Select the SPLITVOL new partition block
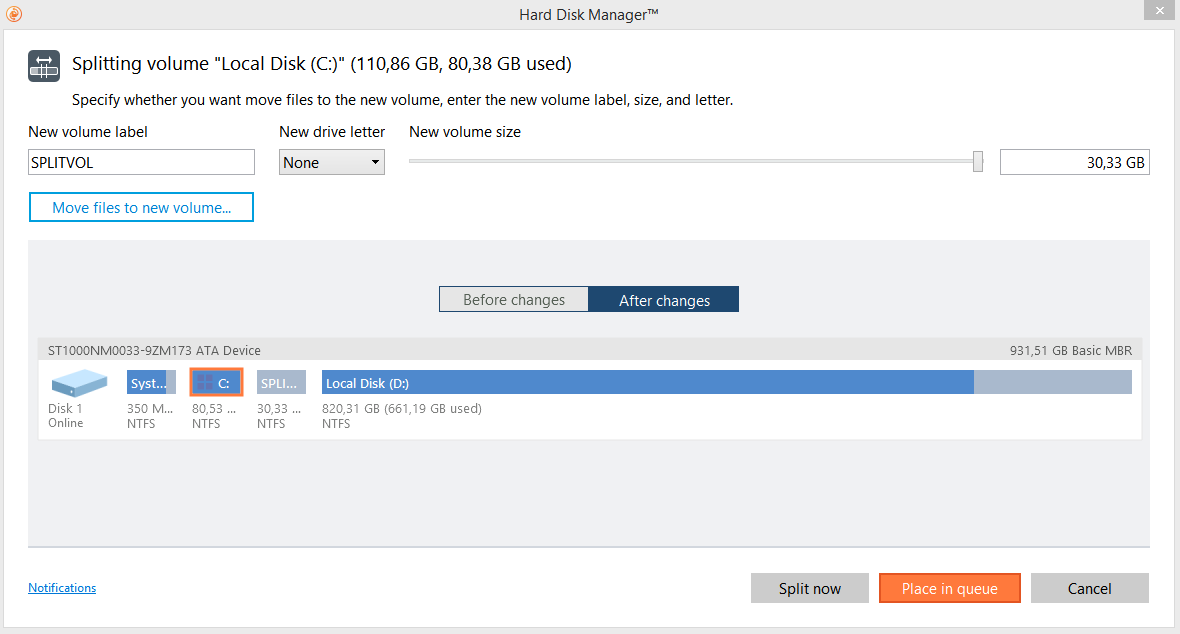 (x=281, y=383)
